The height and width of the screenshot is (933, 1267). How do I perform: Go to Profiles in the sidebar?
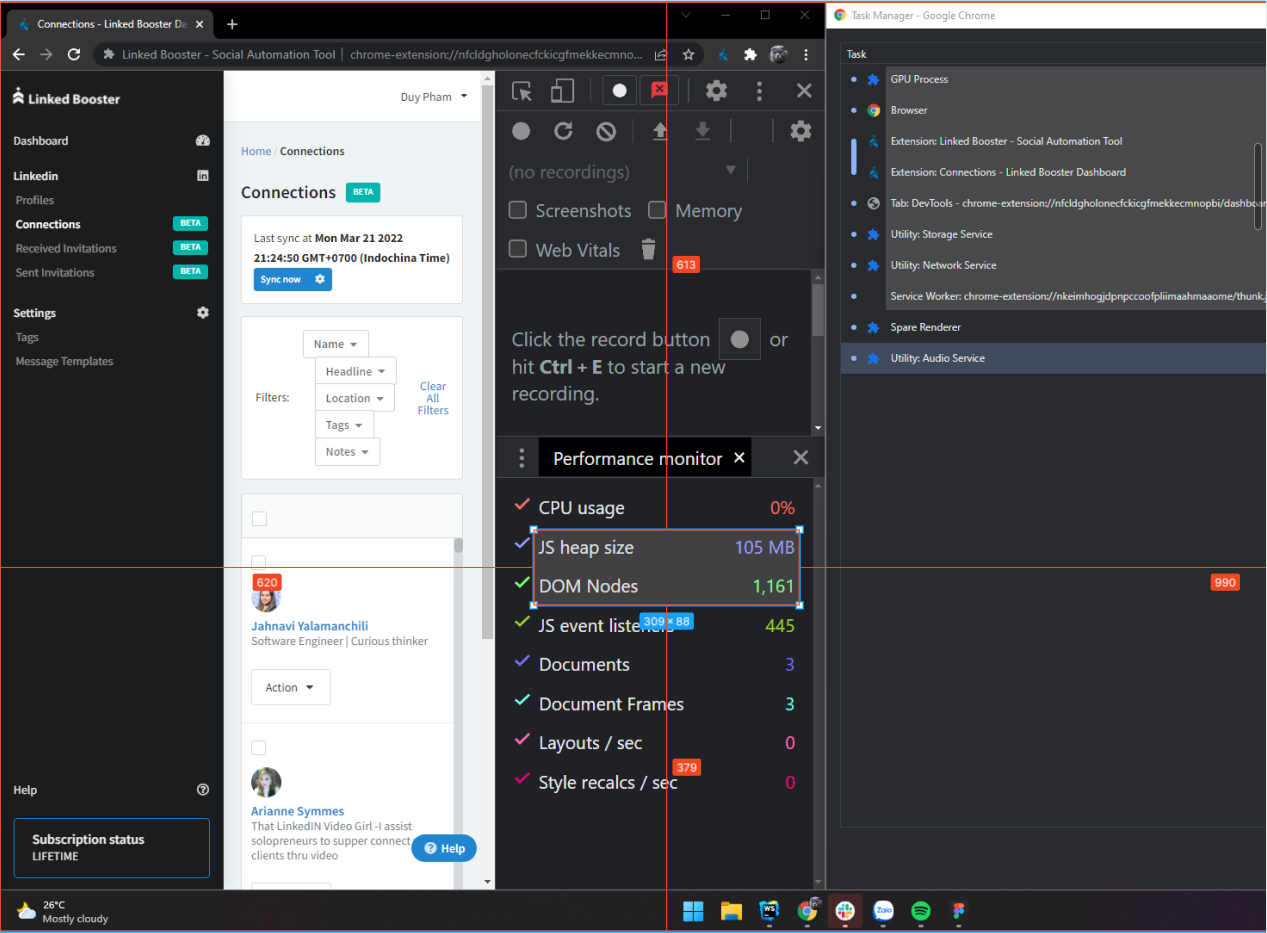[x=35, y=200]
